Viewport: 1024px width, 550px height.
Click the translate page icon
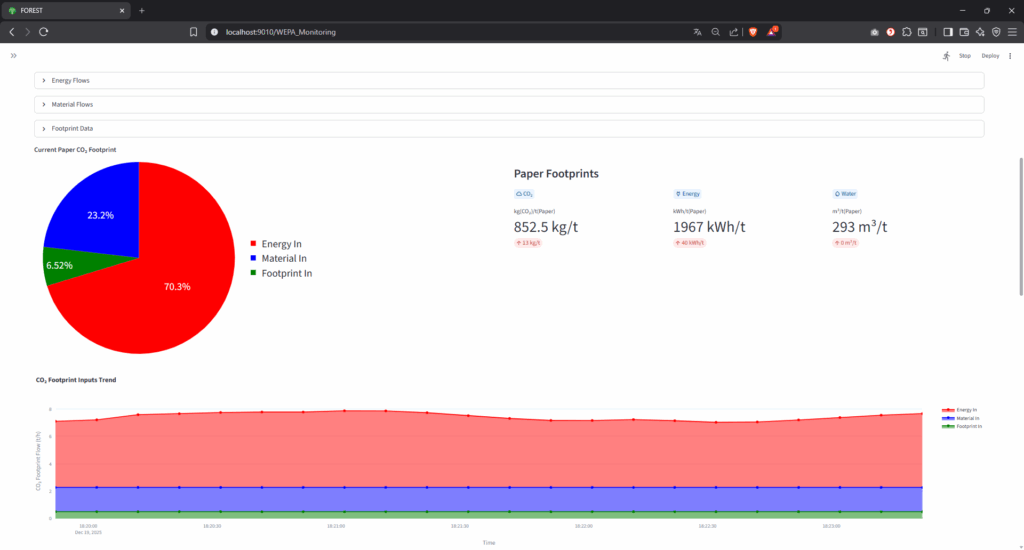(x=697, y=32)
